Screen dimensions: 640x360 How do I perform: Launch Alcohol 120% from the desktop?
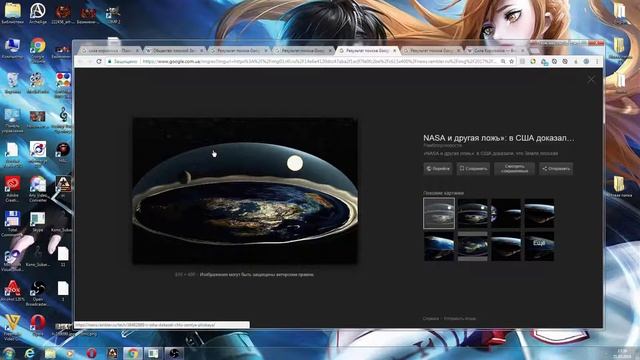pos(12,291)
